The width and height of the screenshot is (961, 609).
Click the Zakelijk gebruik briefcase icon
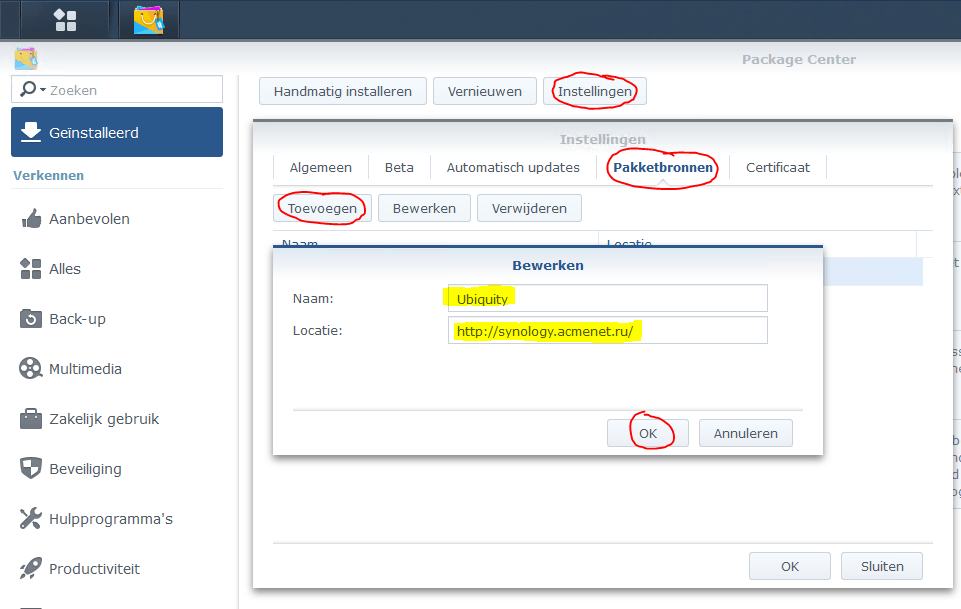click(x=31, y=418)
